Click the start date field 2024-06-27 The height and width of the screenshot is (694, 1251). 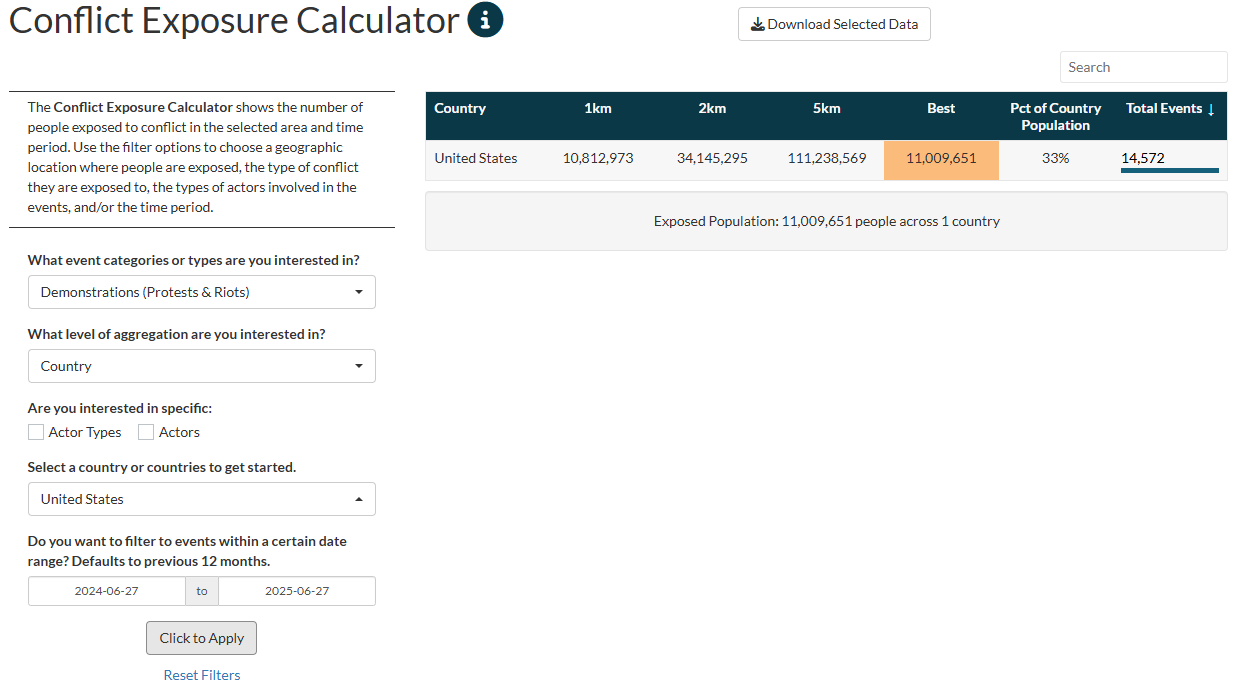(107, 591)
